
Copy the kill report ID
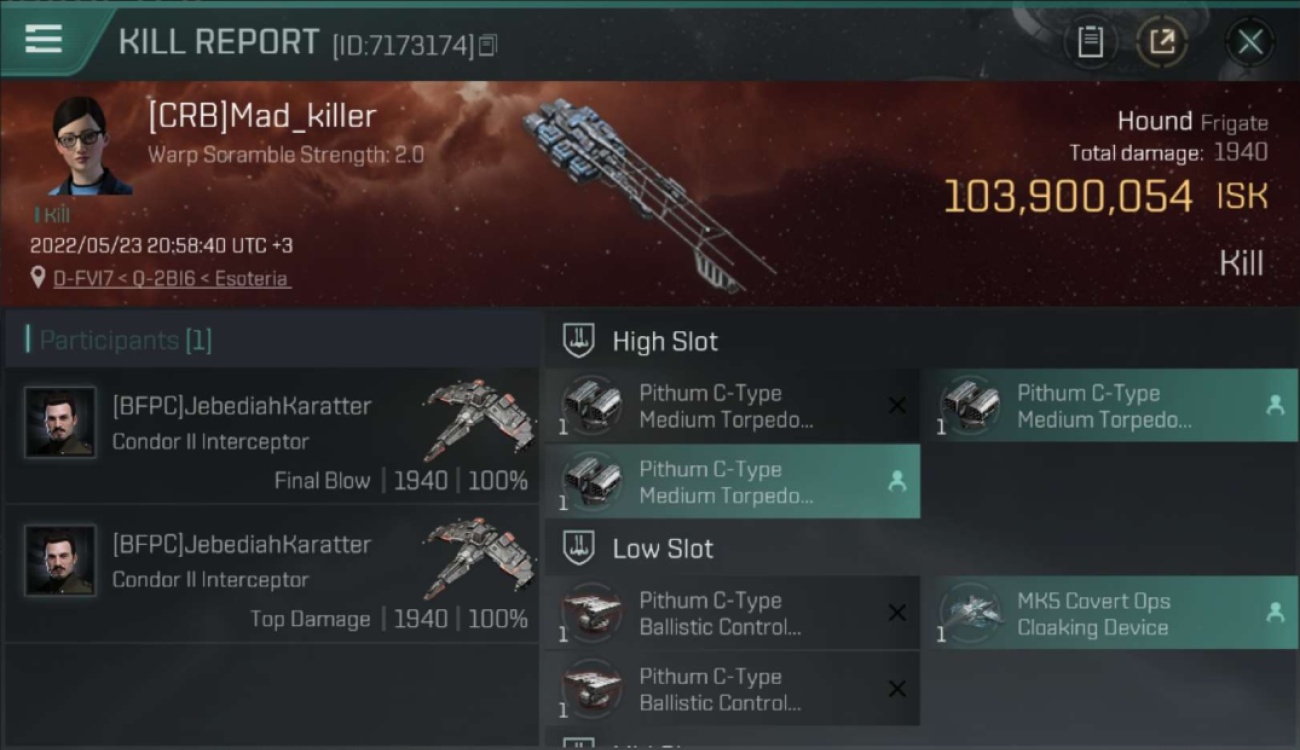click(x=488, y=45)
